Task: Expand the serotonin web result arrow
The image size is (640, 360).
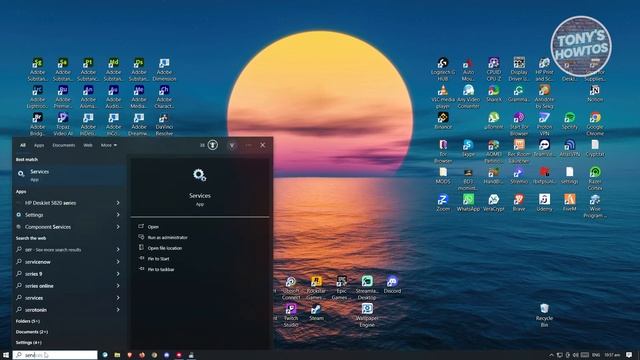Action: [x=118, y=310]
